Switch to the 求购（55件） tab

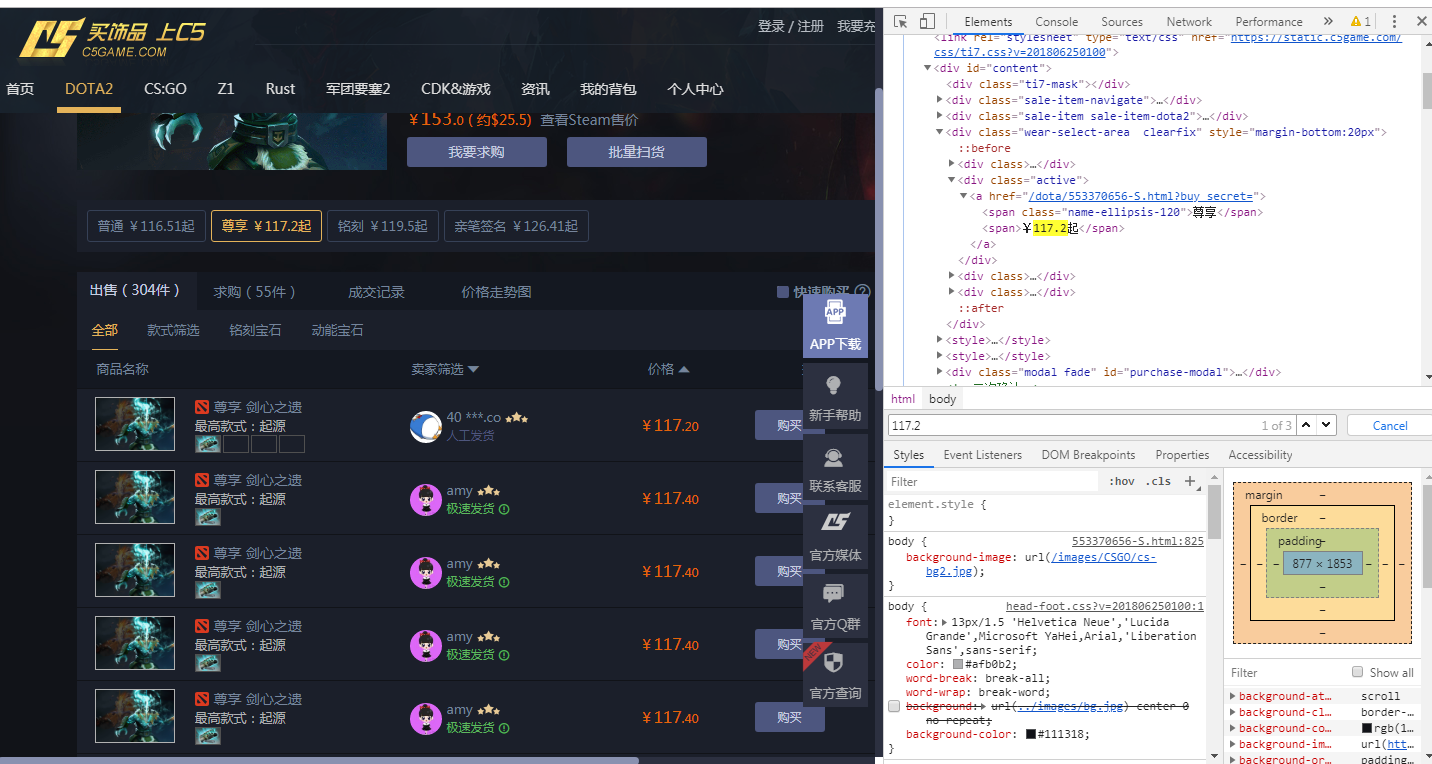pyautogui.click(x=255, y=292)
